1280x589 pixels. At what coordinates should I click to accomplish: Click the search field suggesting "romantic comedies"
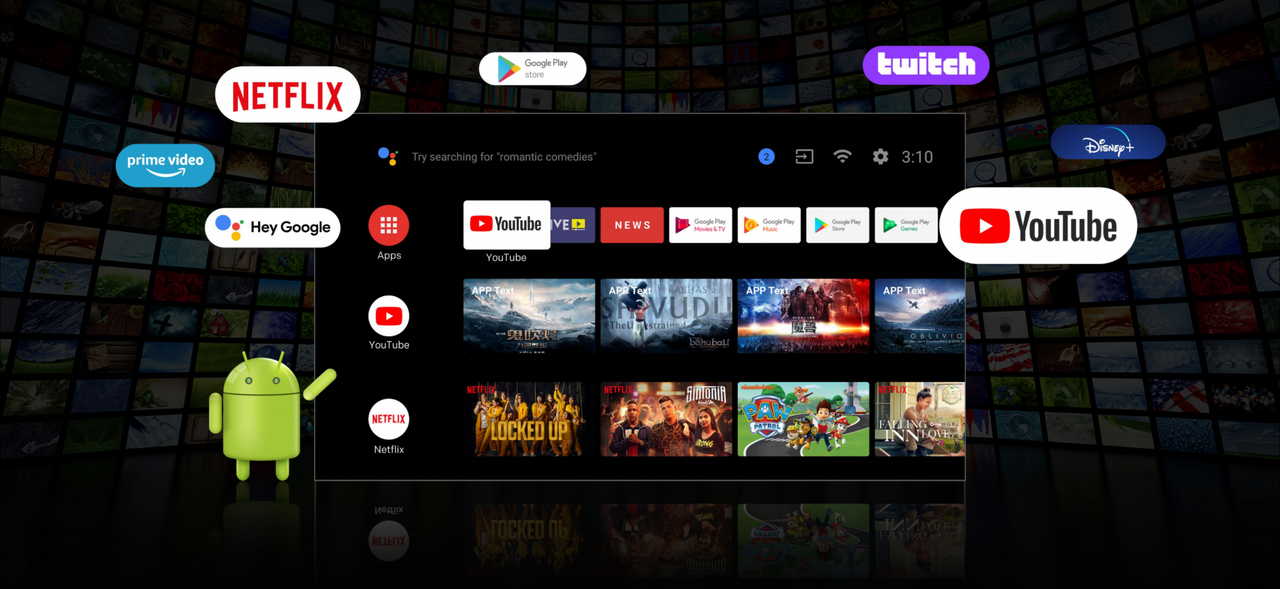tap(504, 157)
